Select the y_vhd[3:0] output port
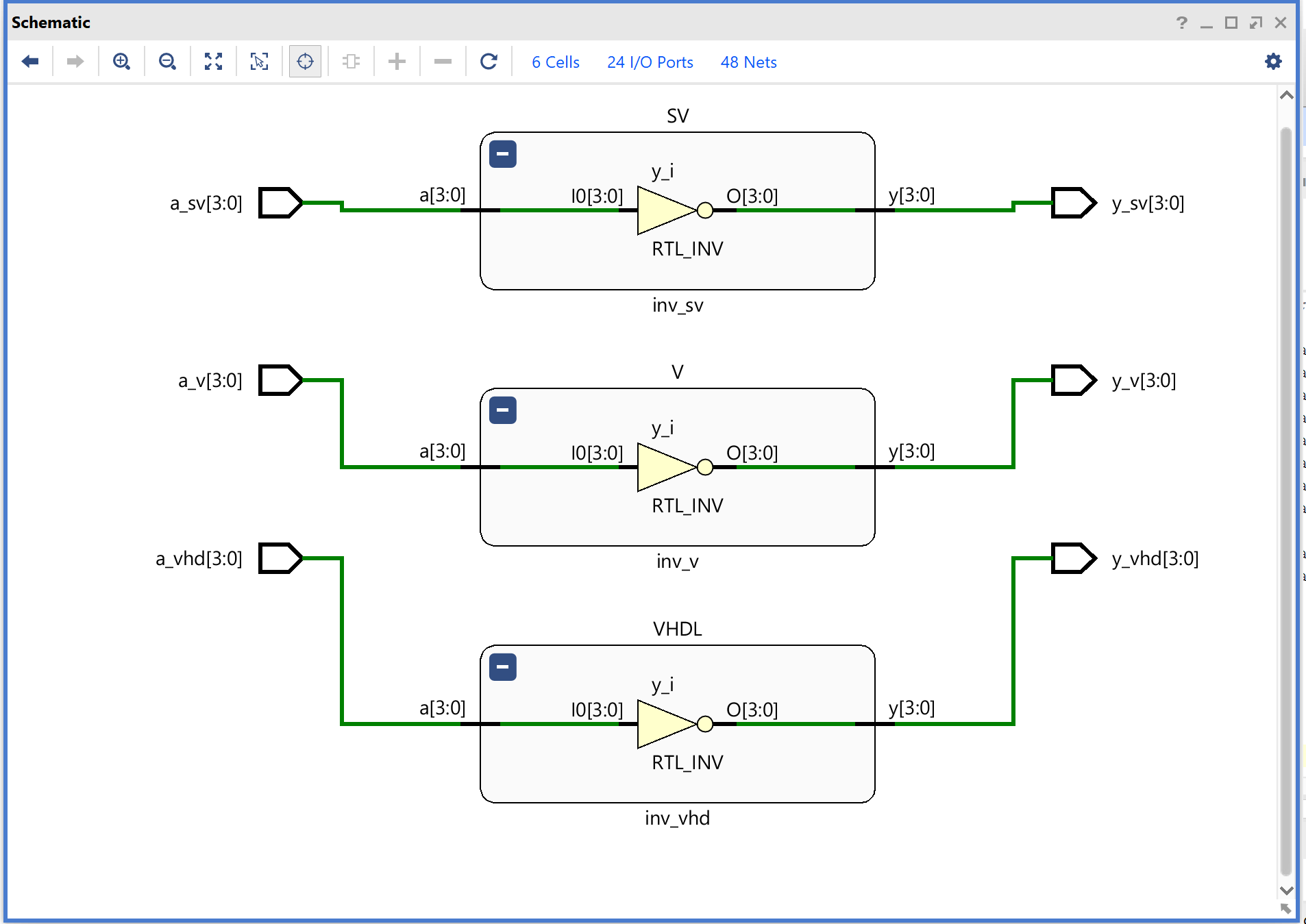The height and width of the screenshot is (924, 1306). point(1073,558)
